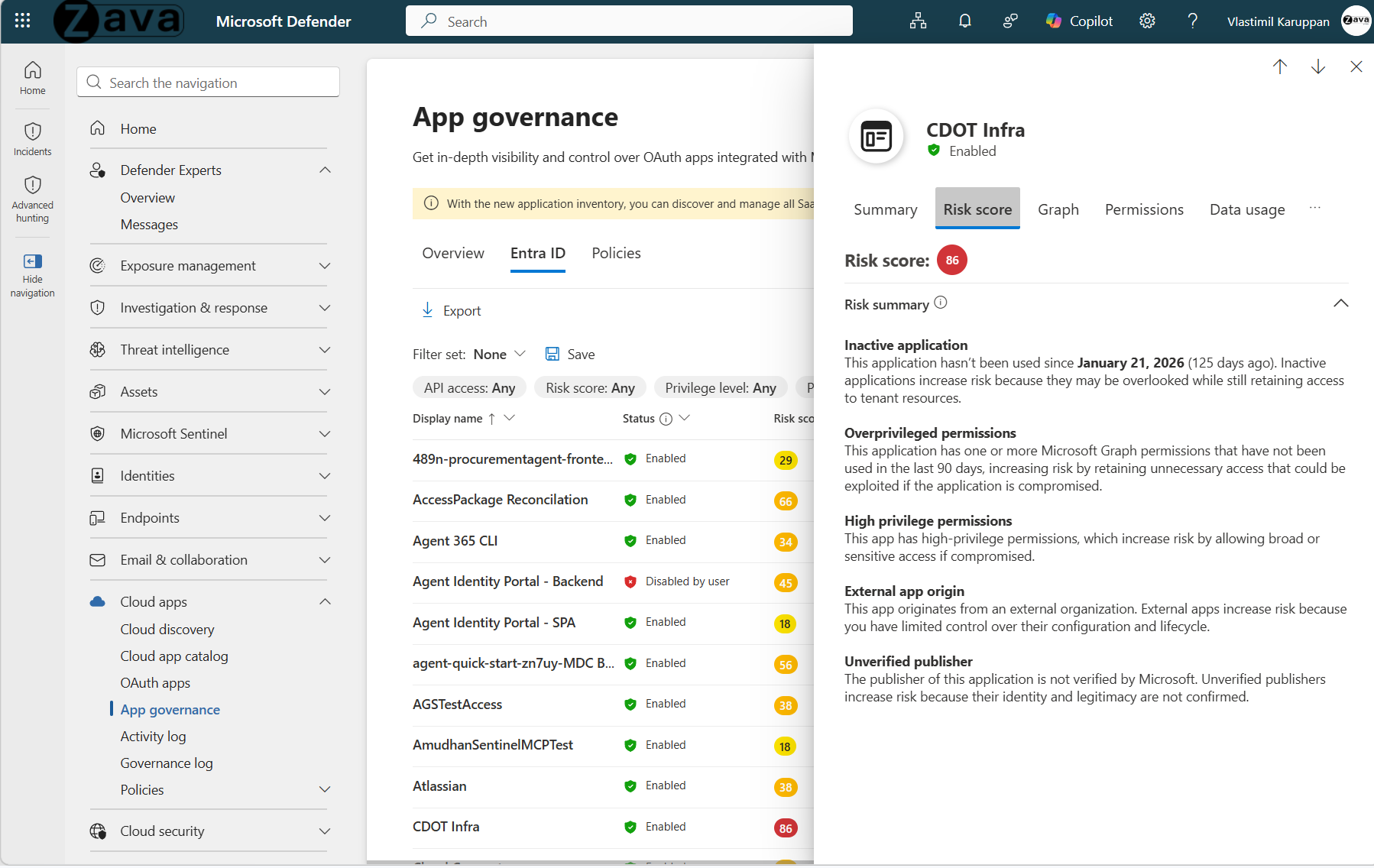Filter by Privilege level: Any

click(721, 388)
